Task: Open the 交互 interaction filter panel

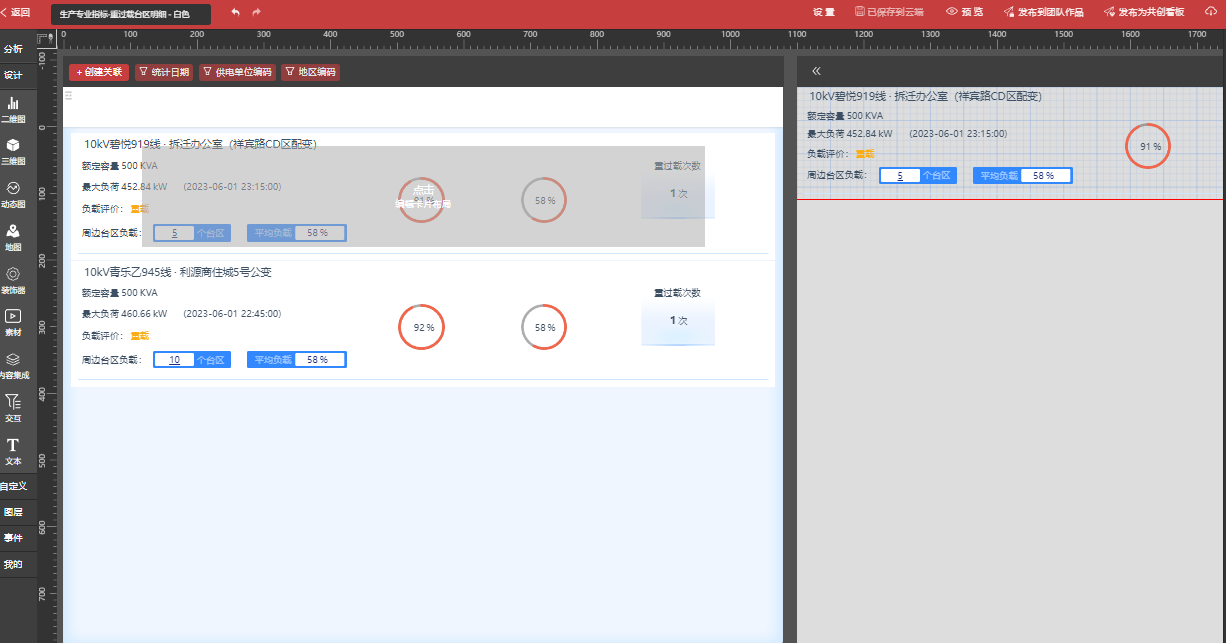Action: click(x=13, y=407)
